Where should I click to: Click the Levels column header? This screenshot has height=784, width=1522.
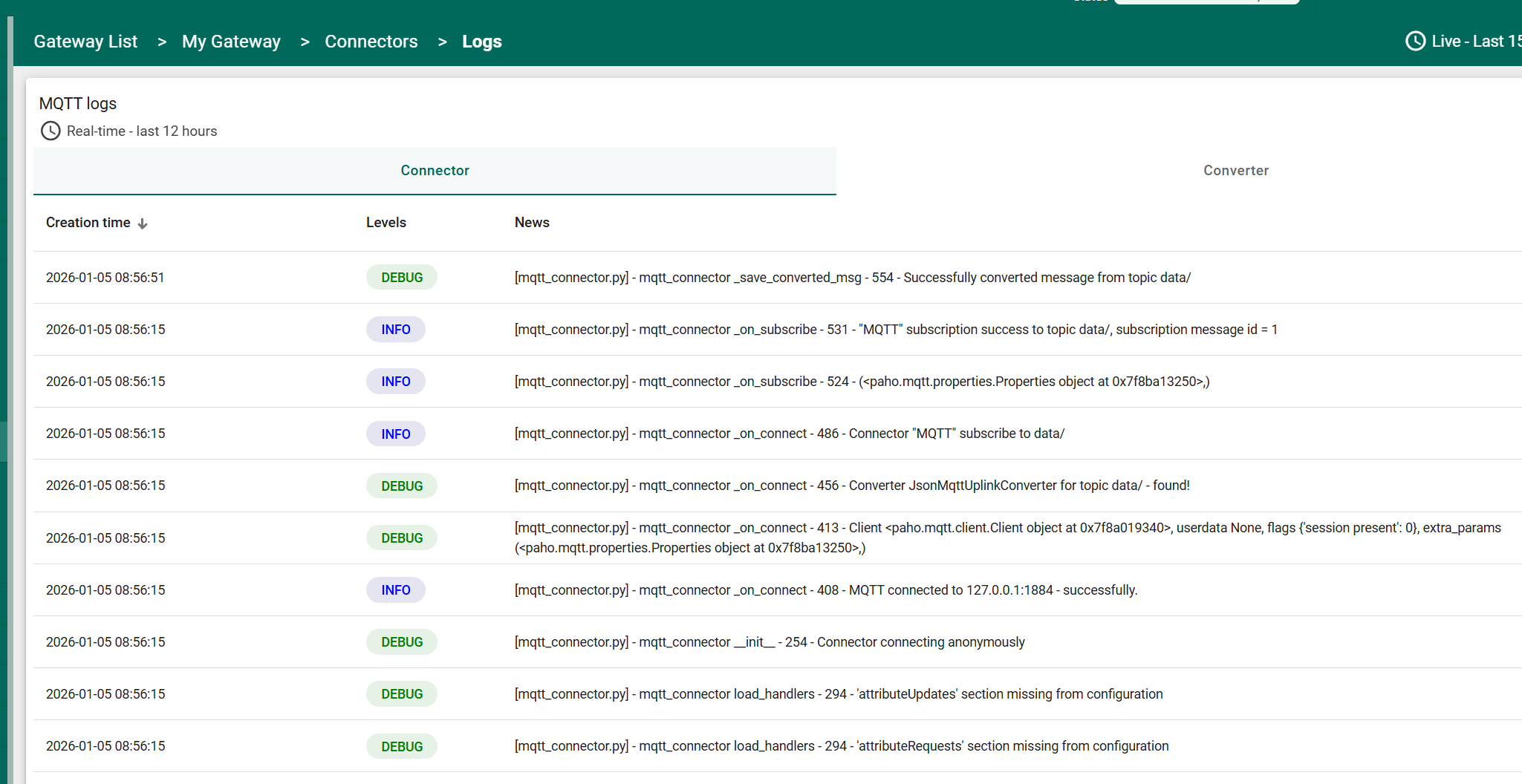tap(386, 223)
